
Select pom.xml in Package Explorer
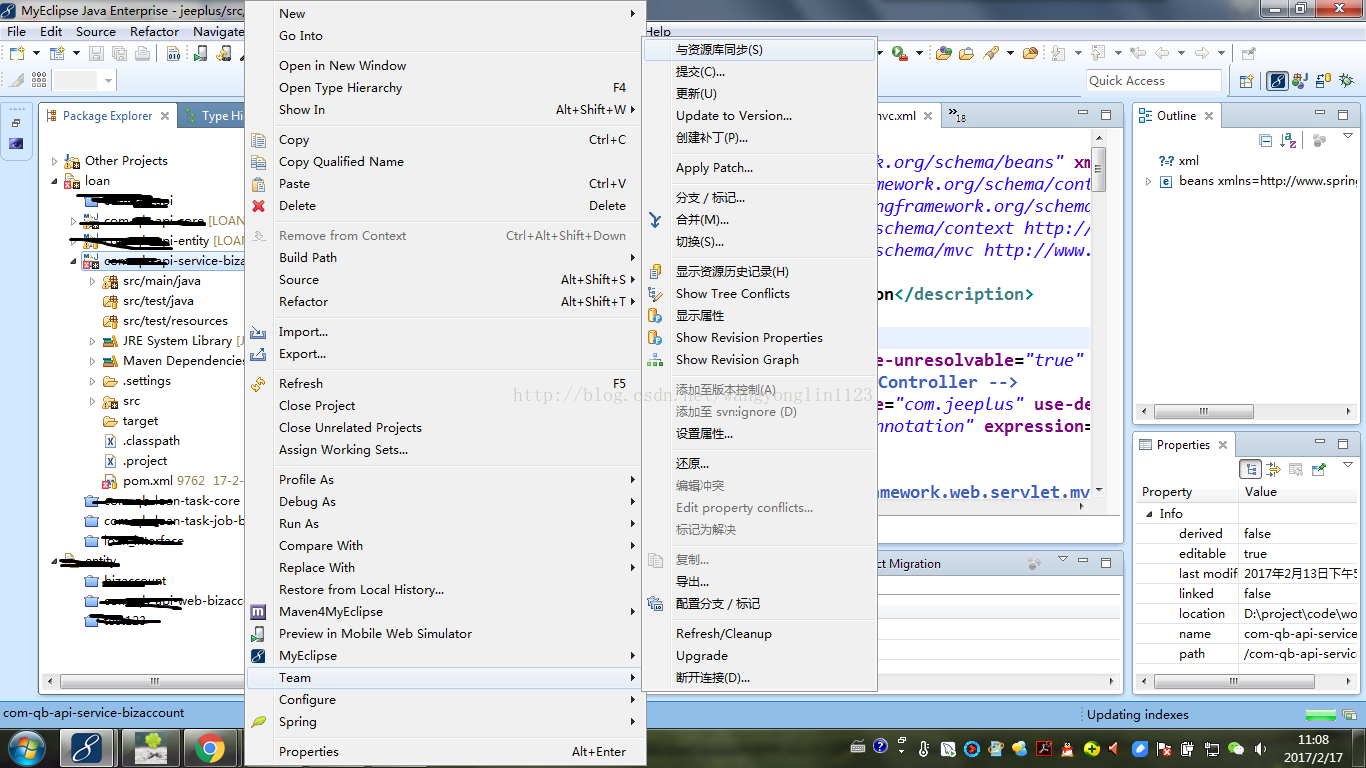click(x=147, y=481)
